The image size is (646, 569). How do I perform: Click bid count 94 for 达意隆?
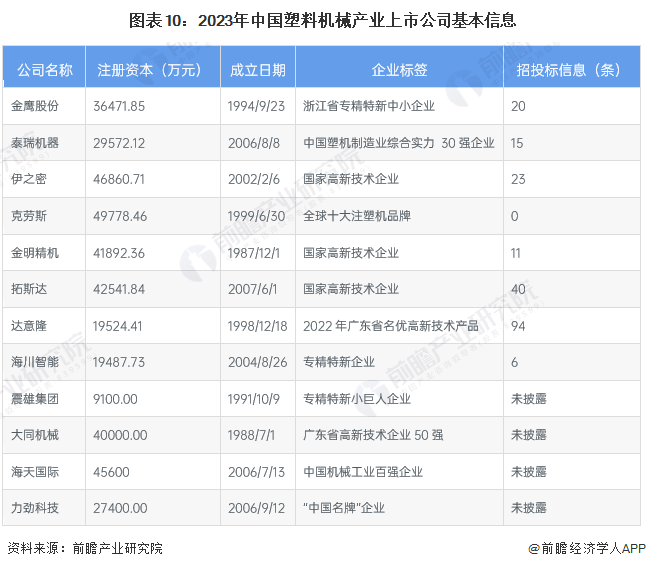(518, 326)
